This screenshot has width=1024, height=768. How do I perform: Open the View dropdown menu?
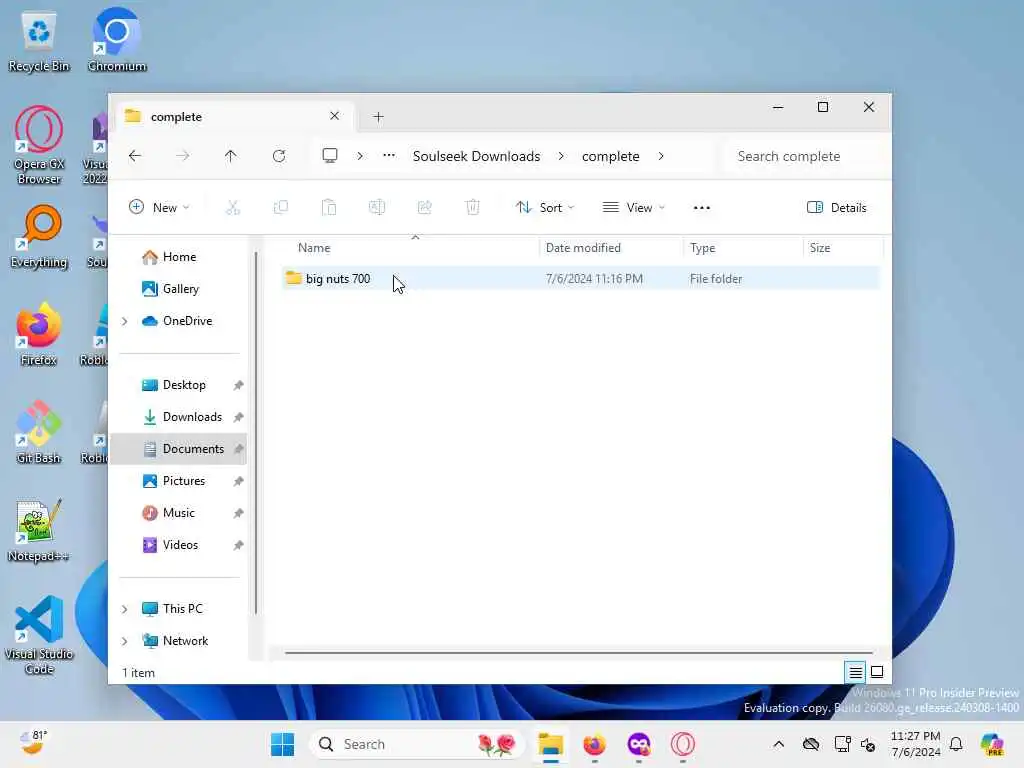pos(633,208)
